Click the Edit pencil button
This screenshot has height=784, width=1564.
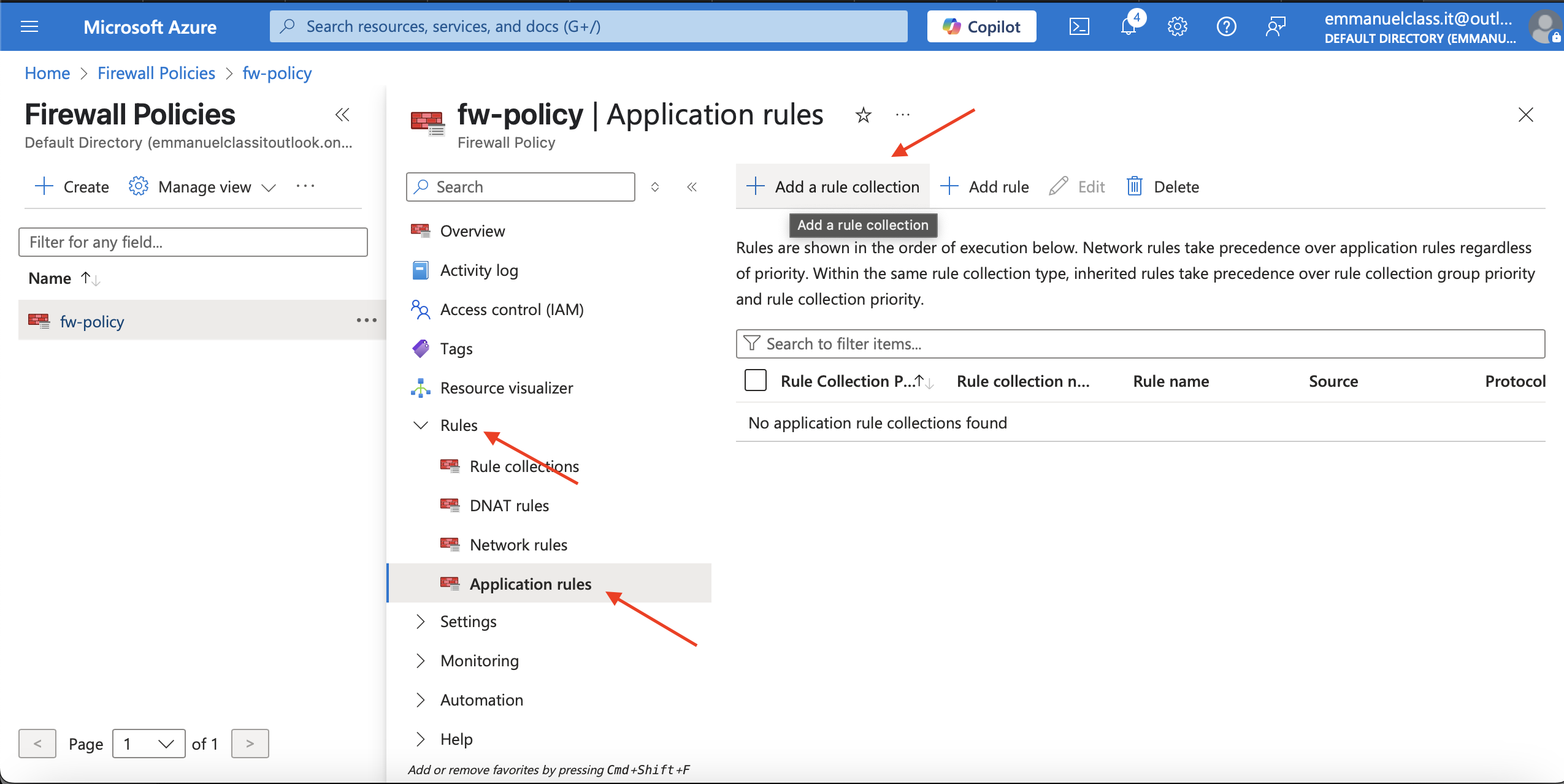pyautogui.click(x=1077, y=186)
